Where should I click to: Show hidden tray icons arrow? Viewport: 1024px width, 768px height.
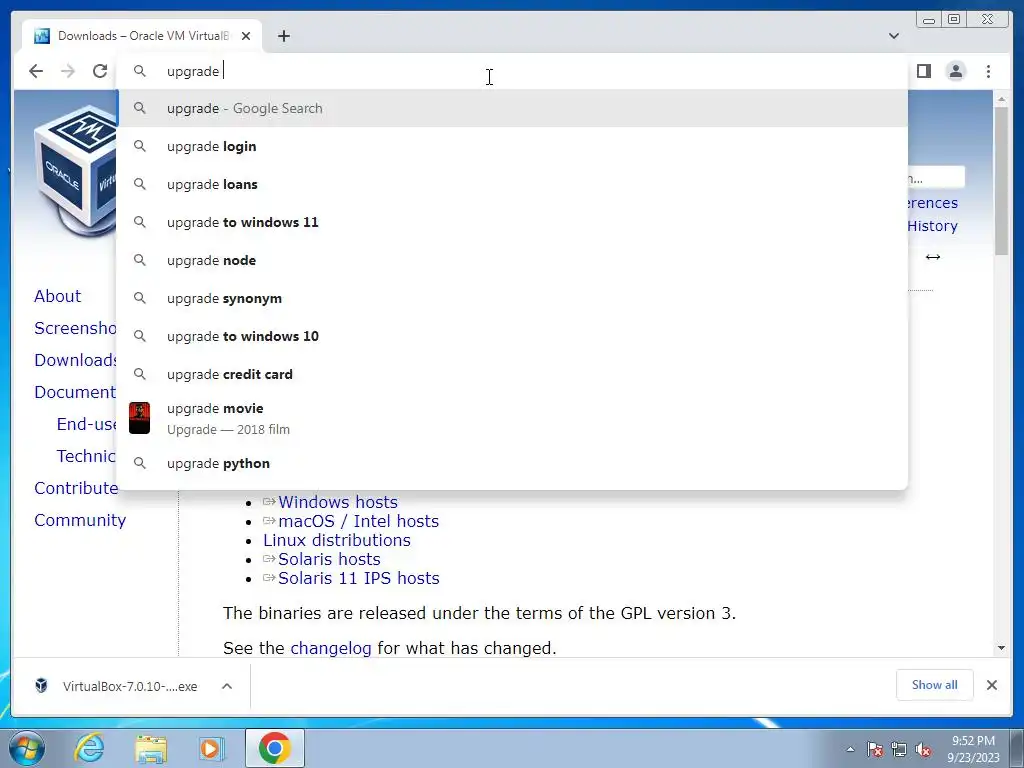[850, 749]
